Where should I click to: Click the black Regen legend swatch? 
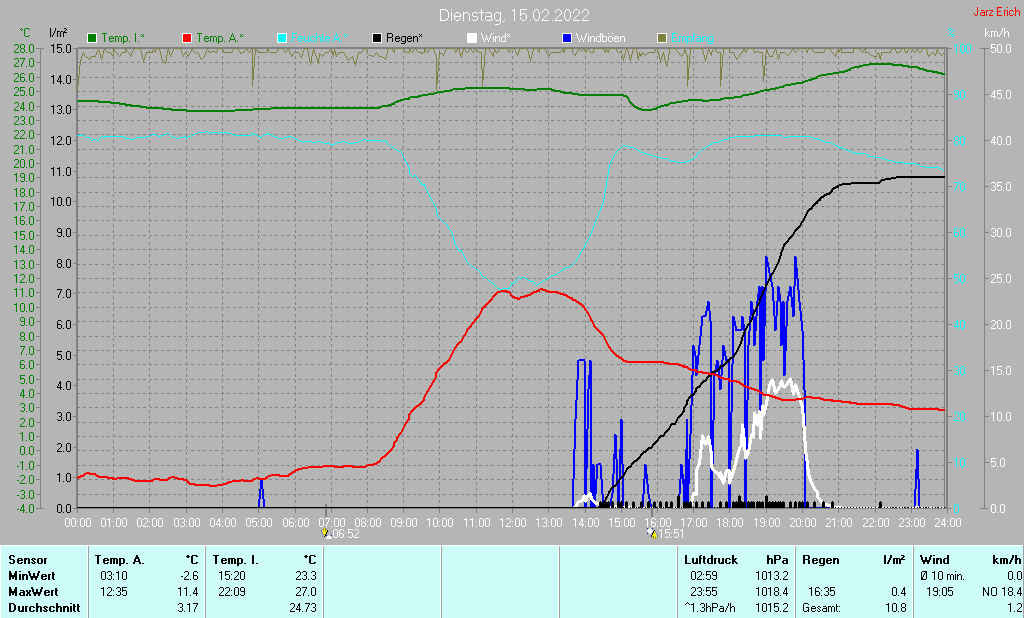[x=377, y=38]
